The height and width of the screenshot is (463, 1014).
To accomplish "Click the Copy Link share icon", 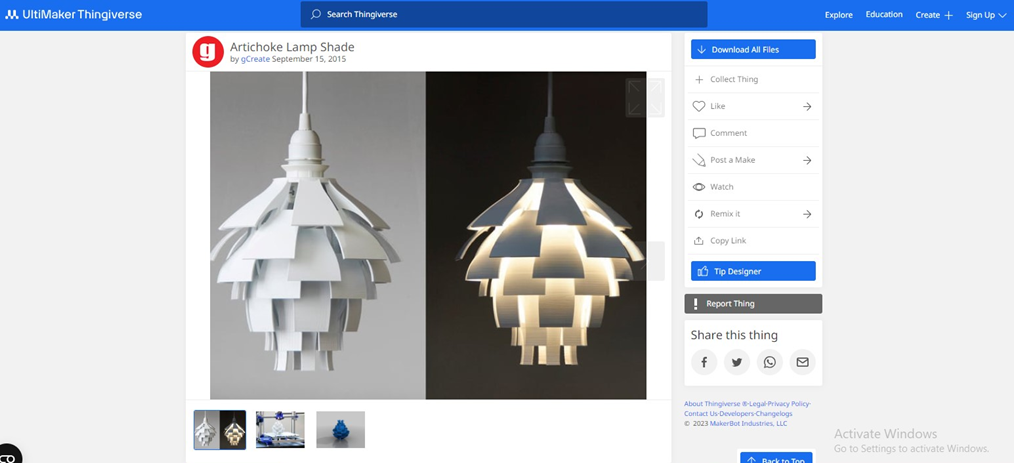I will [x=698, y=241].
